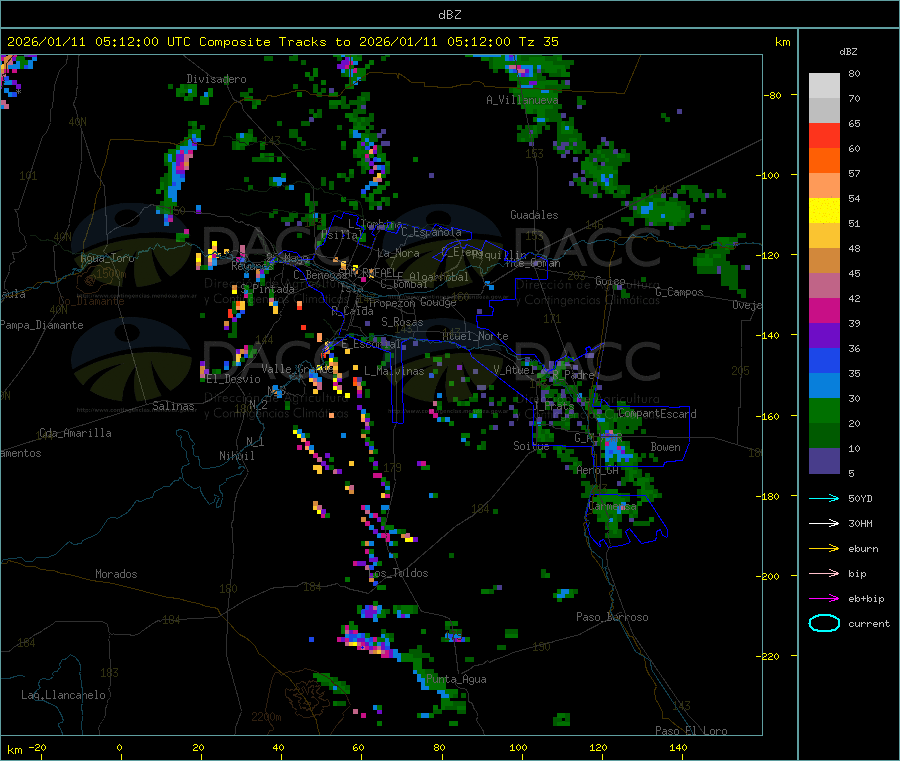Click the cyan current ellipse legend icon

[824, 623]
